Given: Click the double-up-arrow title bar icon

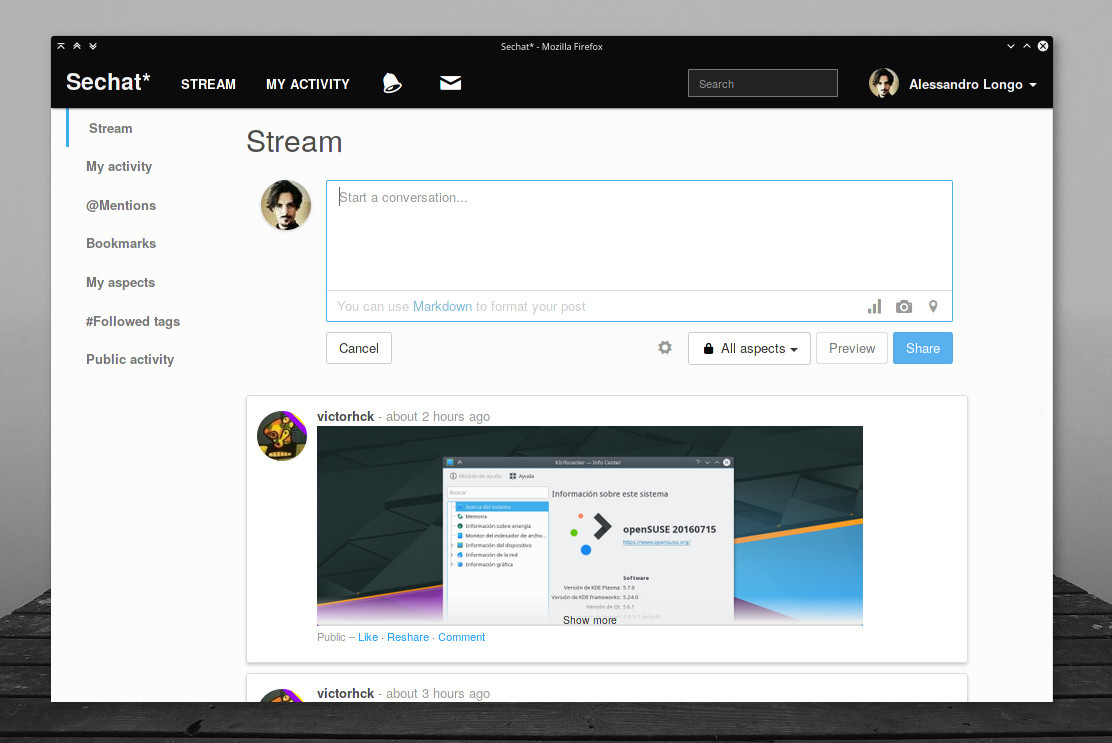Looking at the screenshot, I should pyautogui.click(x=77, y=46).
